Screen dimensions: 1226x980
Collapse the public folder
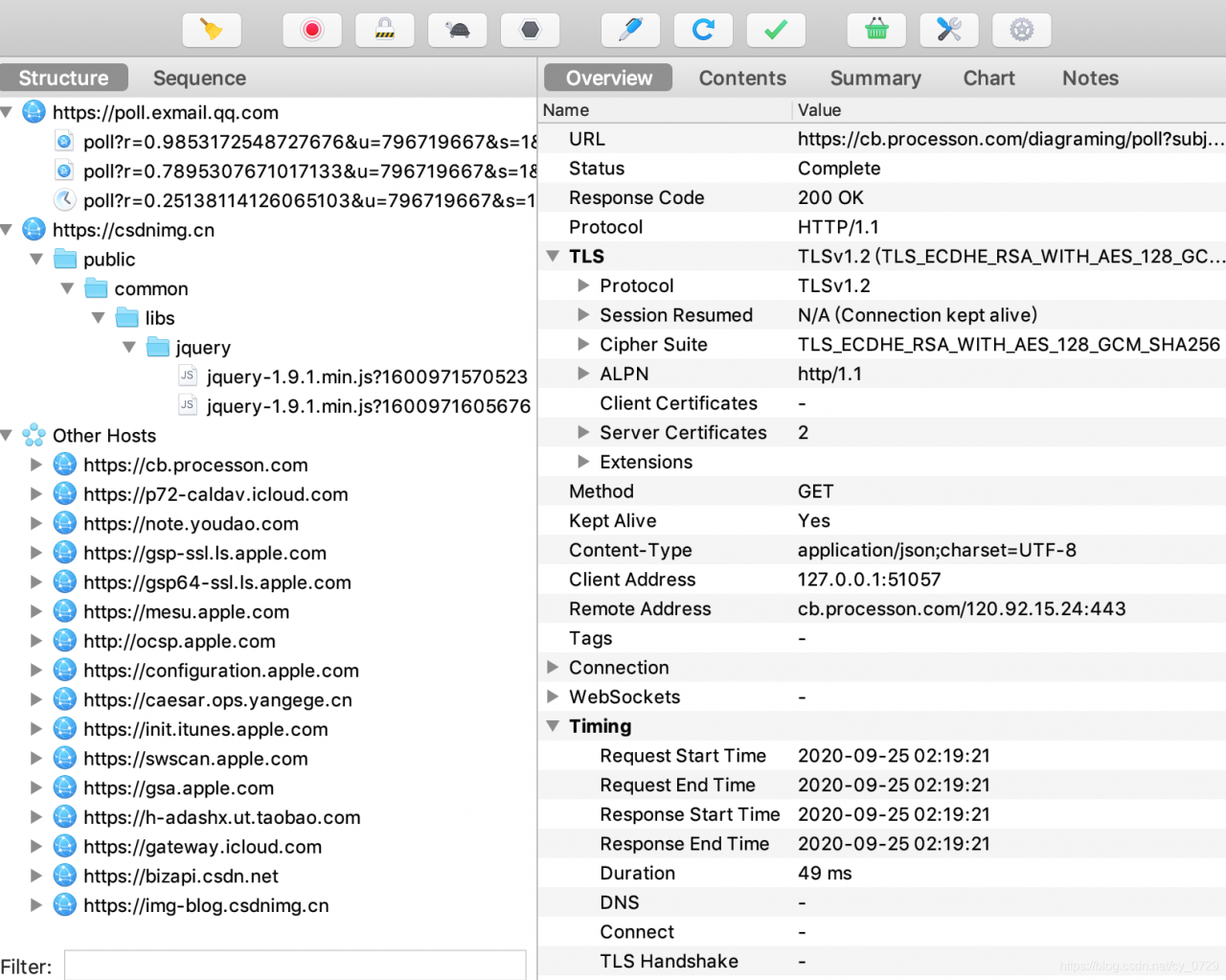point(36,260)
